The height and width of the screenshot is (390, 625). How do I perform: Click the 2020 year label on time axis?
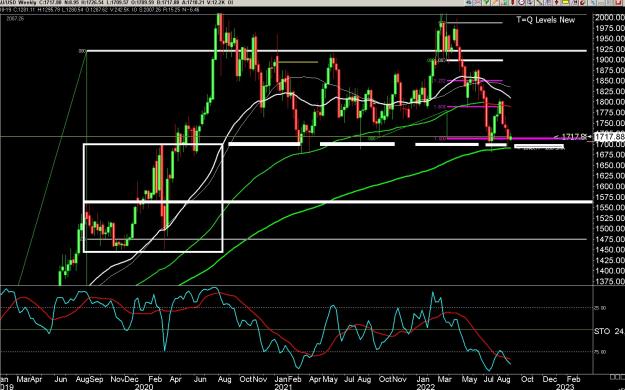click(x=144, y=386)
